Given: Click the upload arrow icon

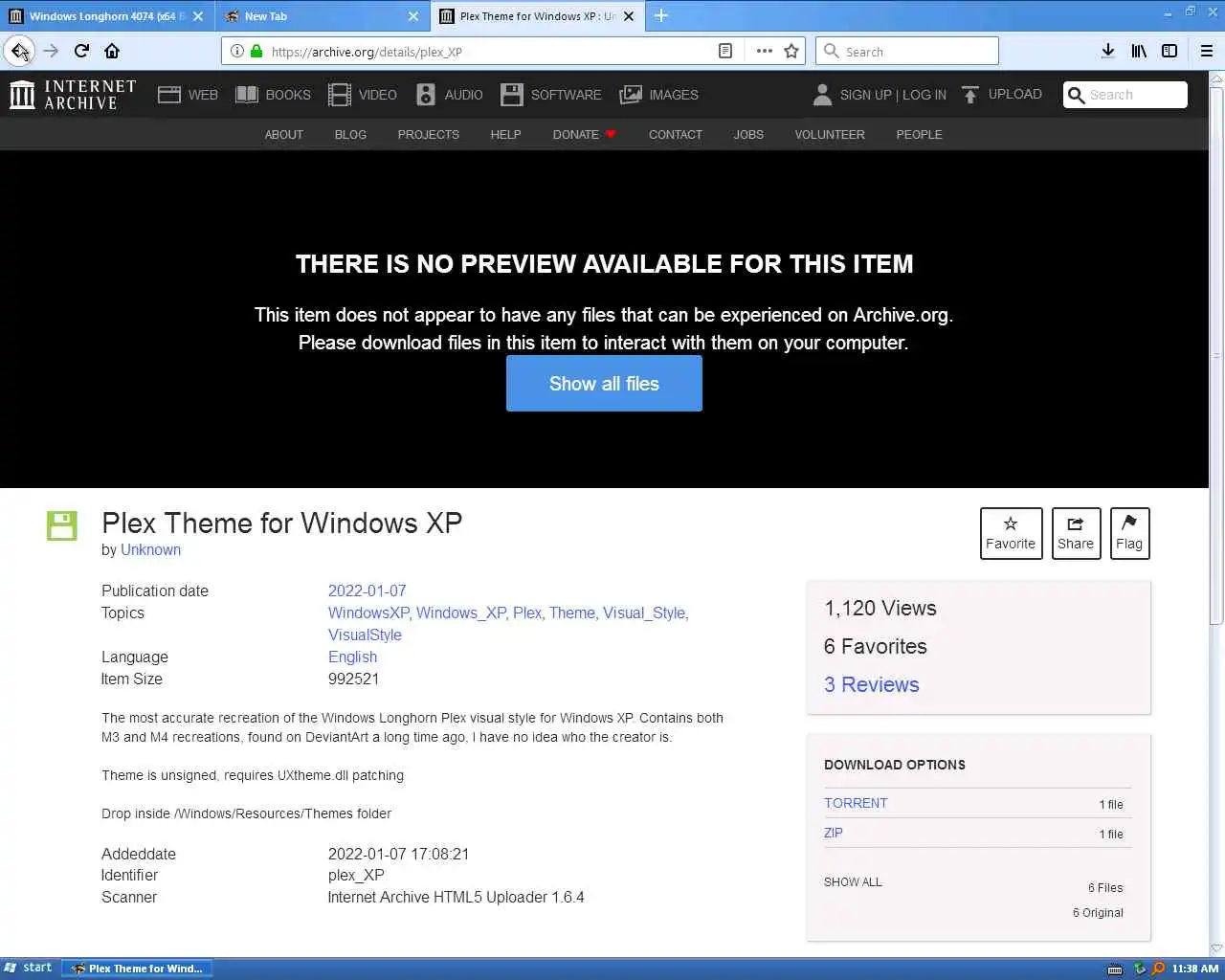Looking at the screenshot, I should click(x=970, y=95).
